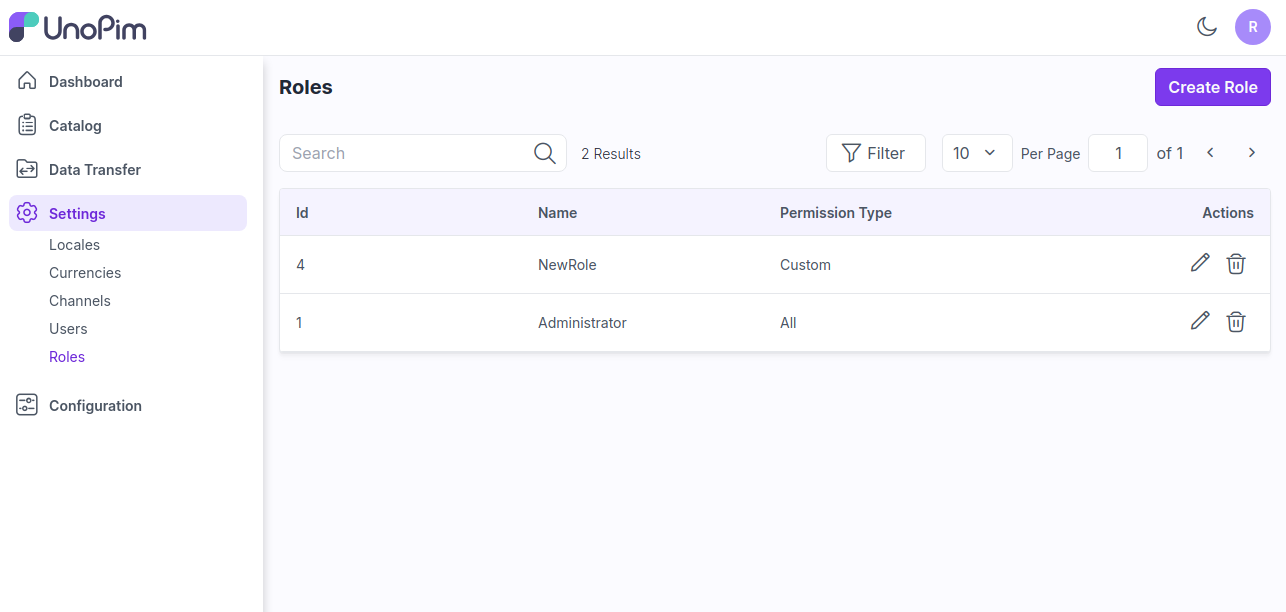Go to next page arrow

coord(1251,153)
